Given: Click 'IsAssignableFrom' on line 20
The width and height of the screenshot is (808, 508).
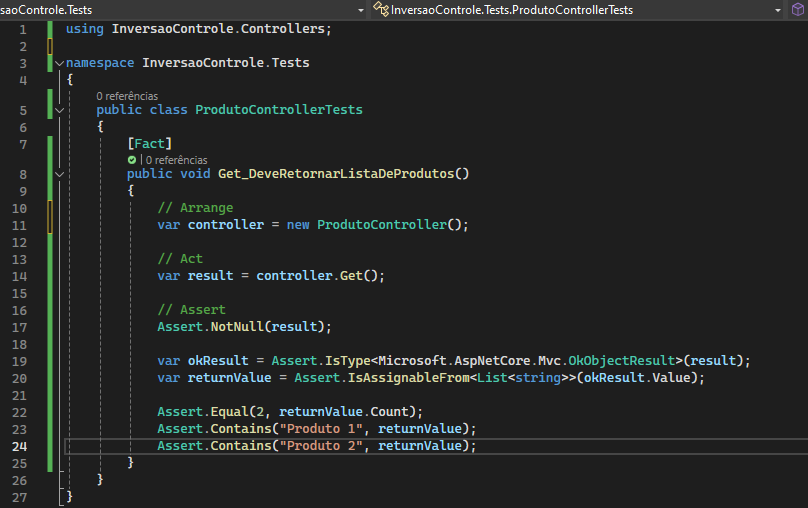Looking at the screenshot, I should click(408, 378).
